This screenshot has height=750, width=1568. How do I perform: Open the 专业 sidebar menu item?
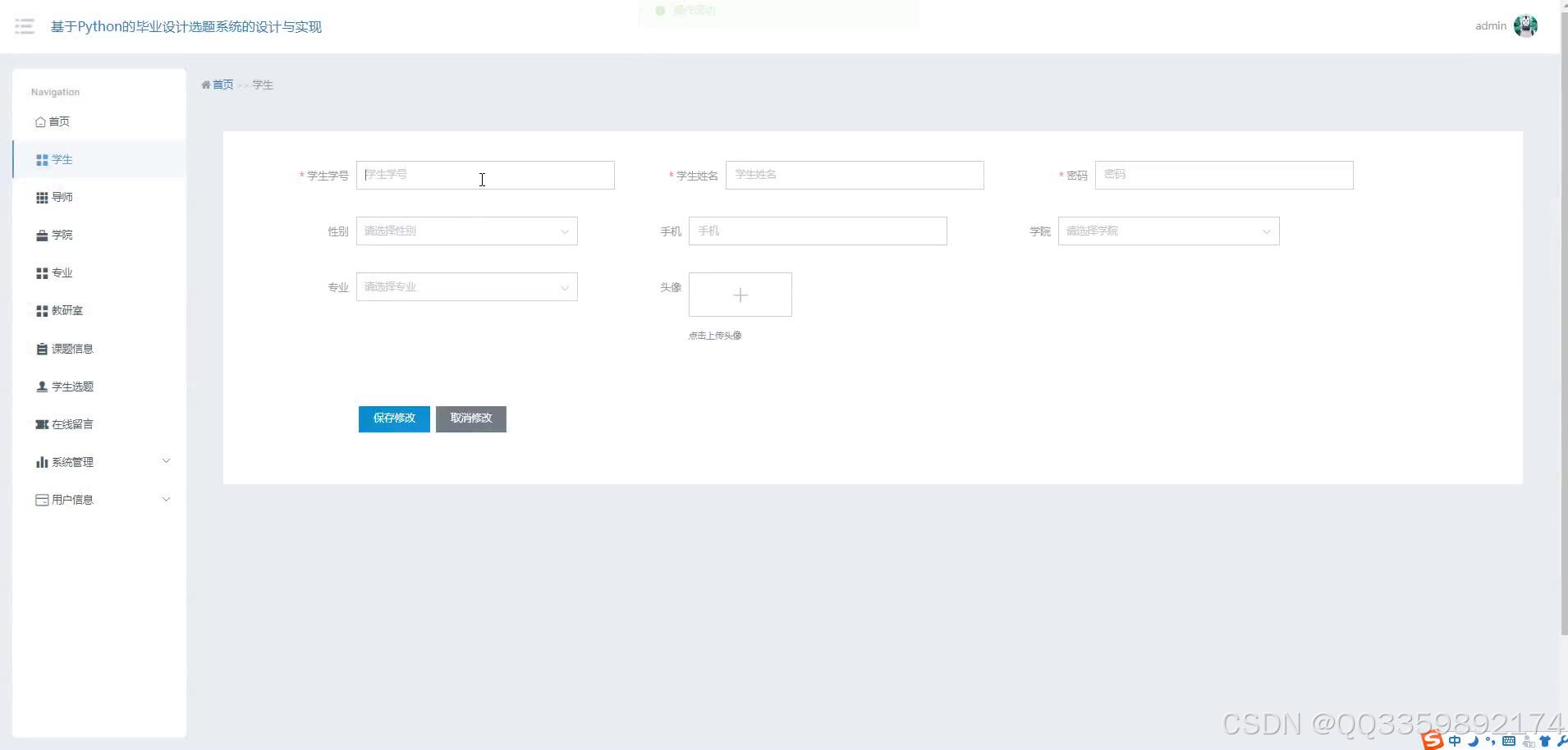tap(99, 273)
